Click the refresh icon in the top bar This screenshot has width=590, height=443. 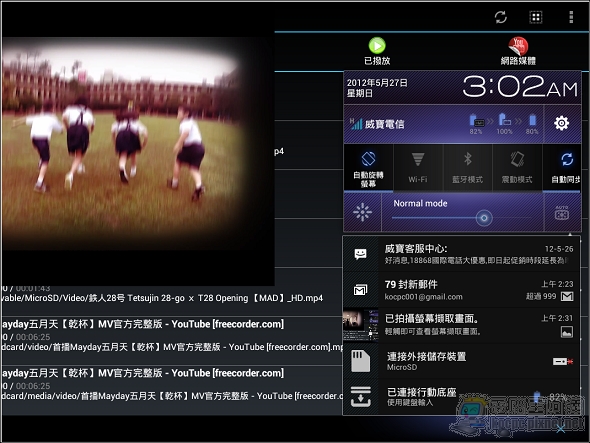point(500,17)
